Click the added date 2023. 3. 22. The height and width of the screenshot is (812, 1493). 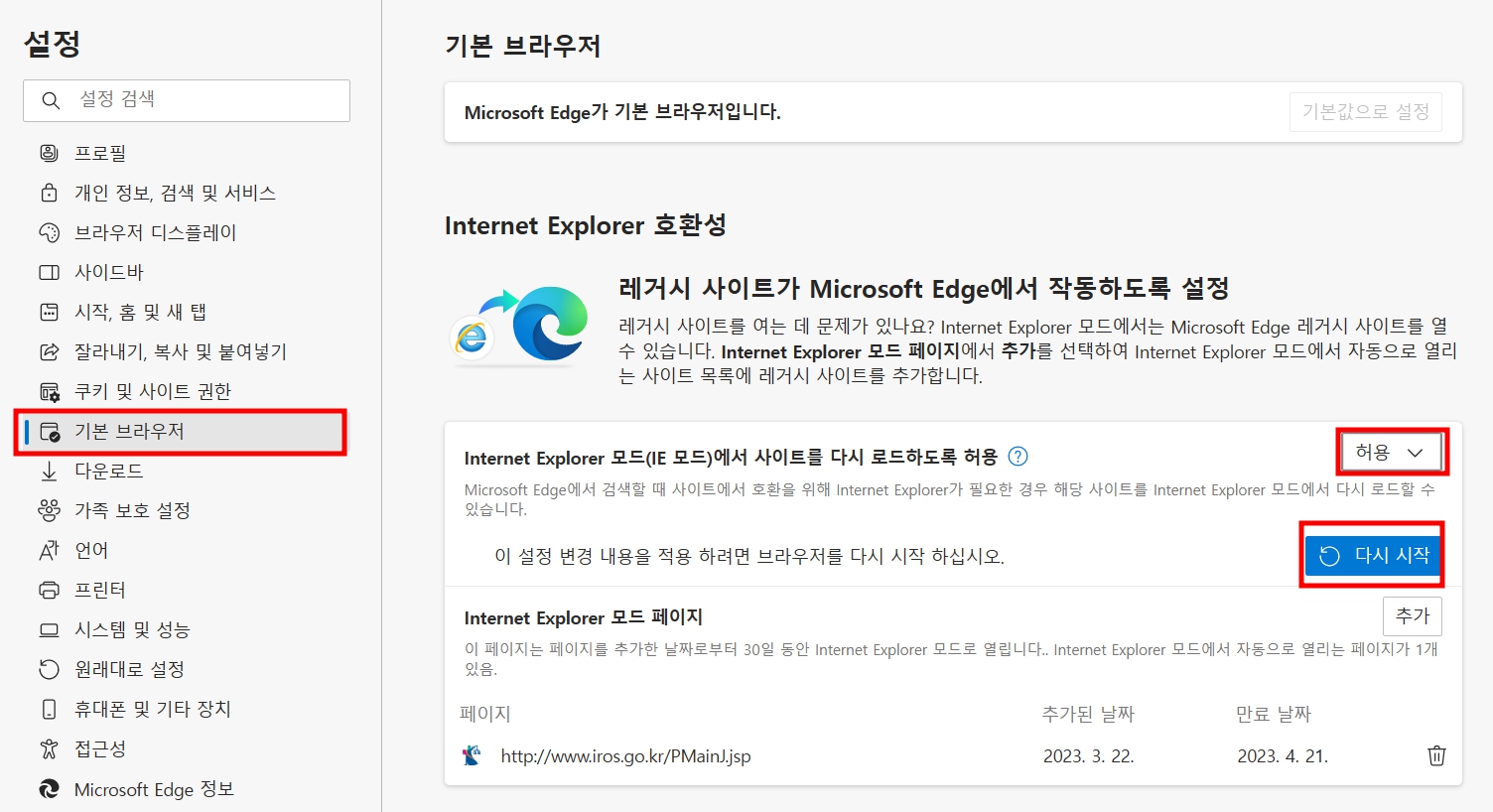coord(1088,756)
